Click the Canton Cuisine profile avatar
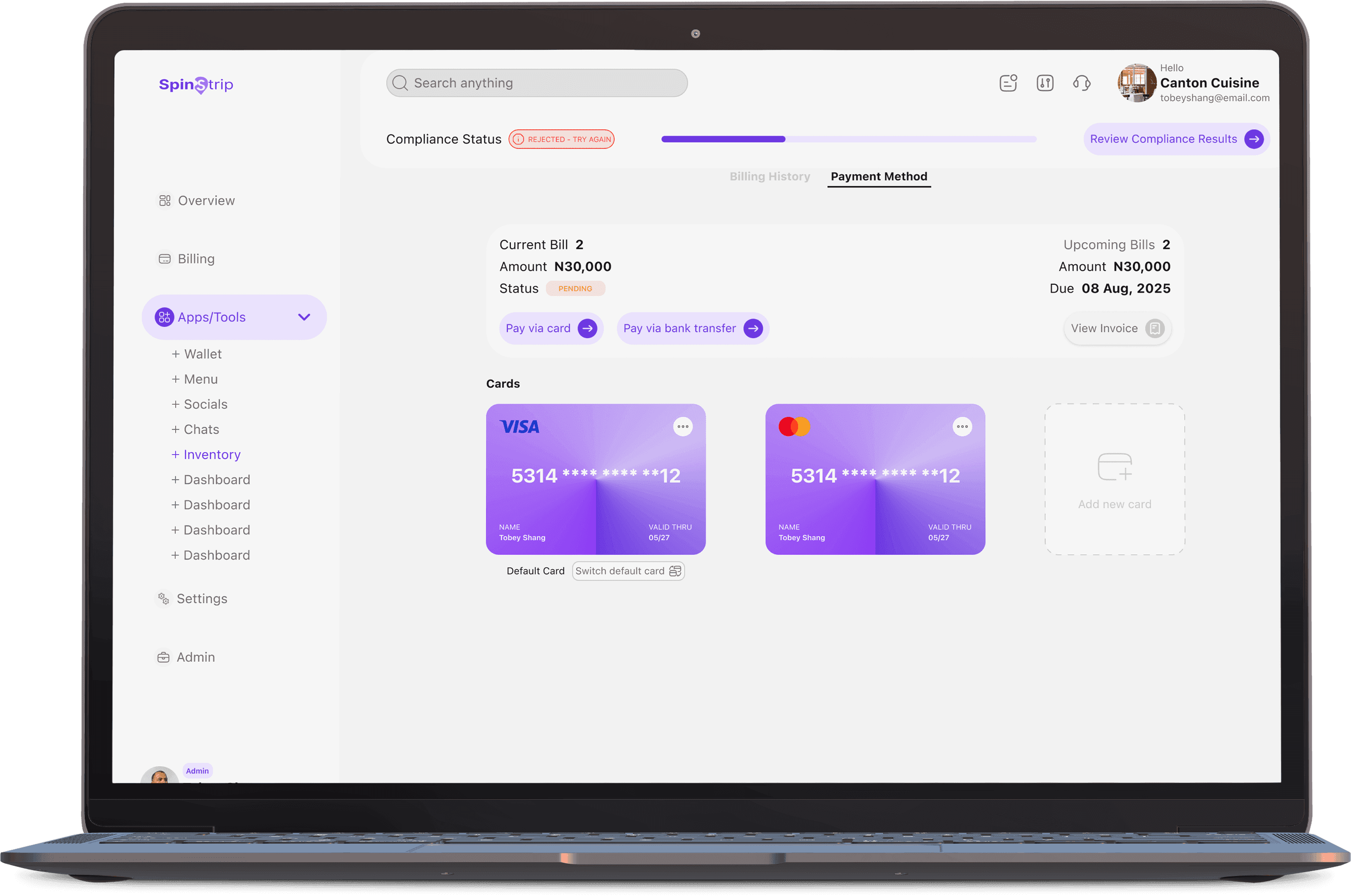 [x=1136, y=83]
